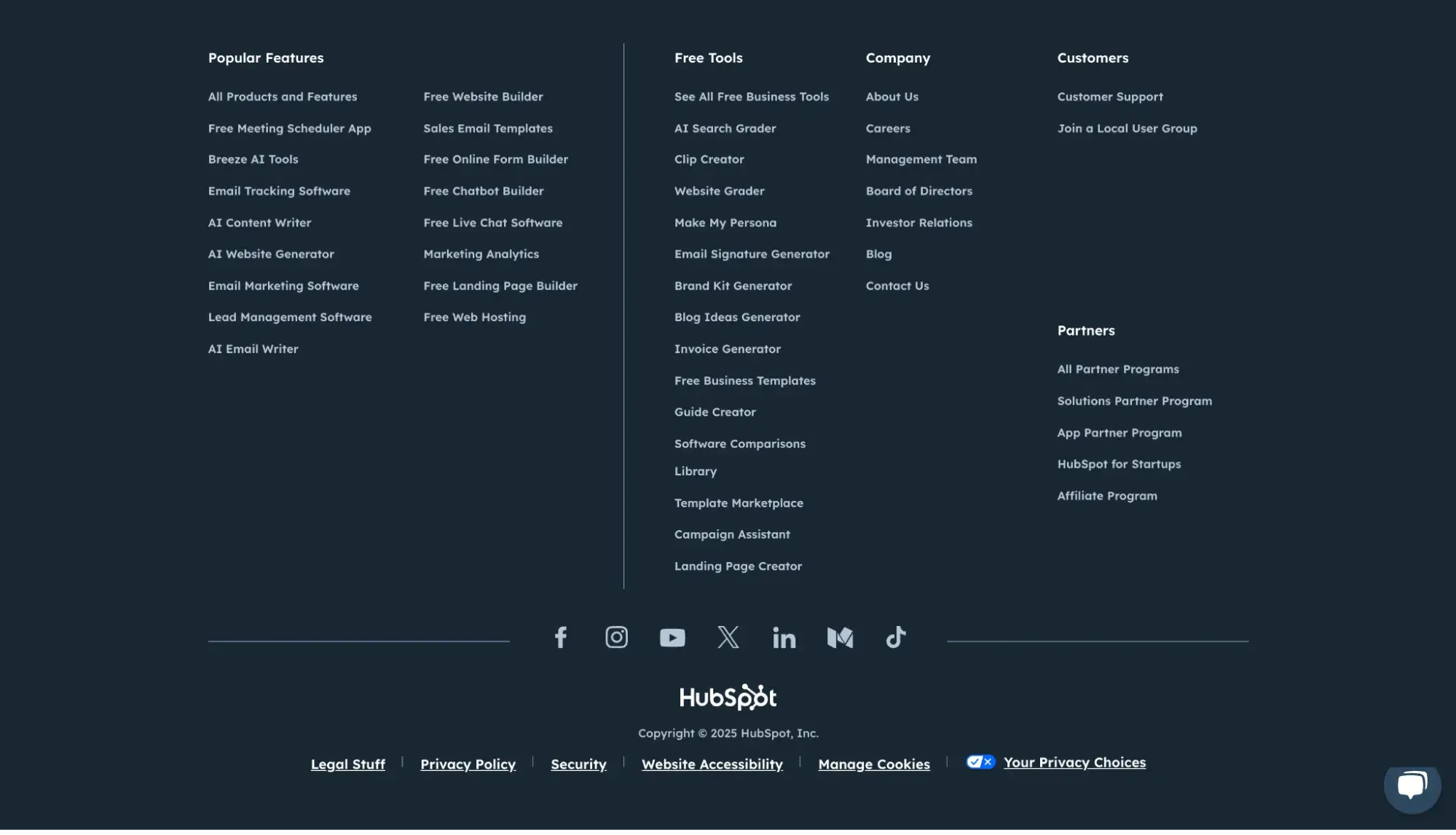Go to Marketing Analytics
1456x835 pixels.
[x=481, y=256]
